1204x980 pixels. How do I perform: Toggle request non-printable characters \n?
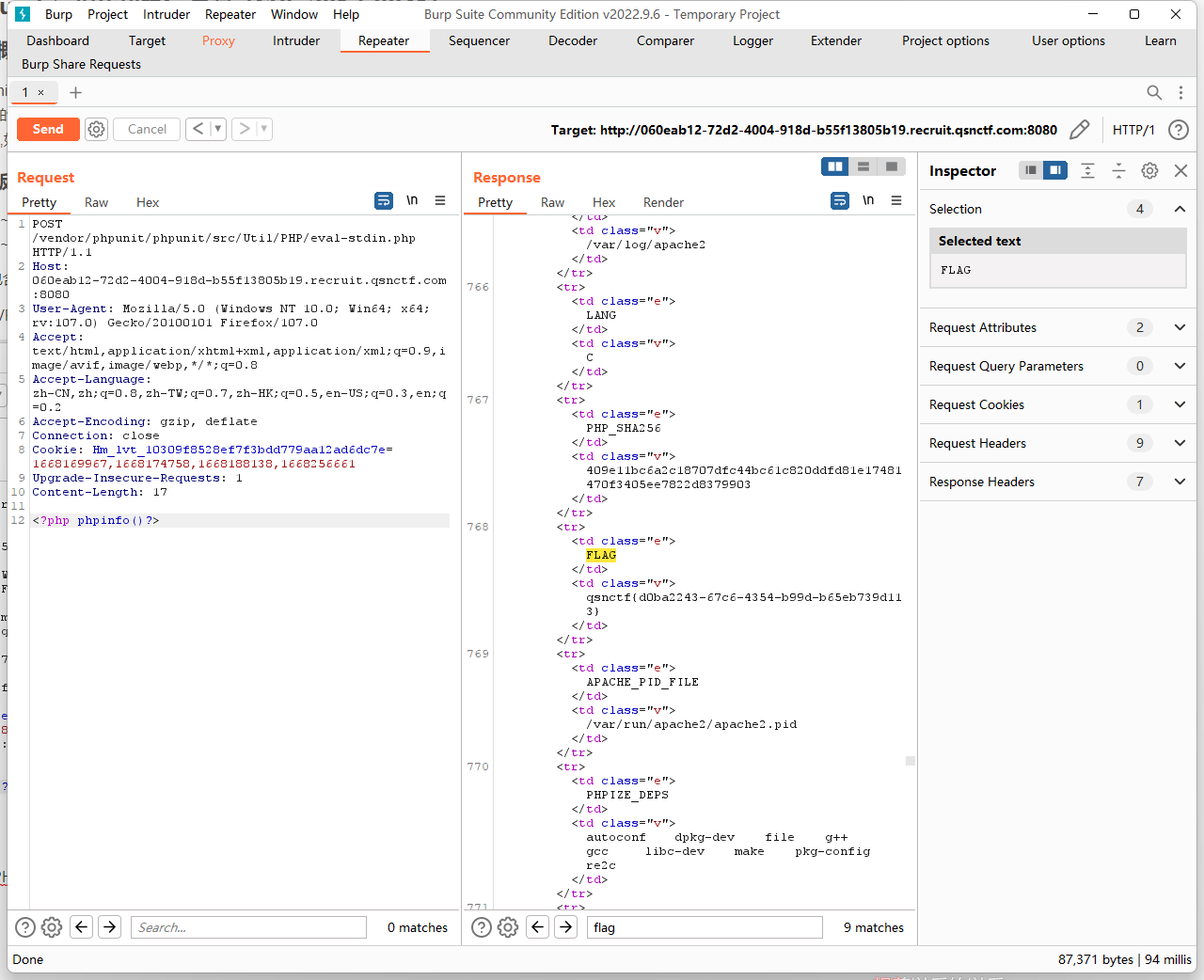coord(412,200)
